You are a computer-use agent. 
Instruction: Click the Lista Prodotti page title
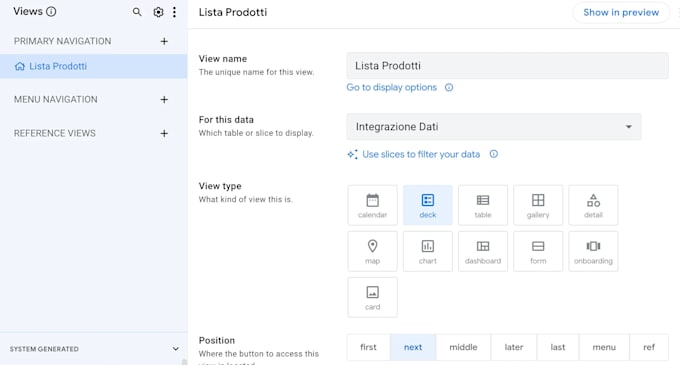(233, 12)
